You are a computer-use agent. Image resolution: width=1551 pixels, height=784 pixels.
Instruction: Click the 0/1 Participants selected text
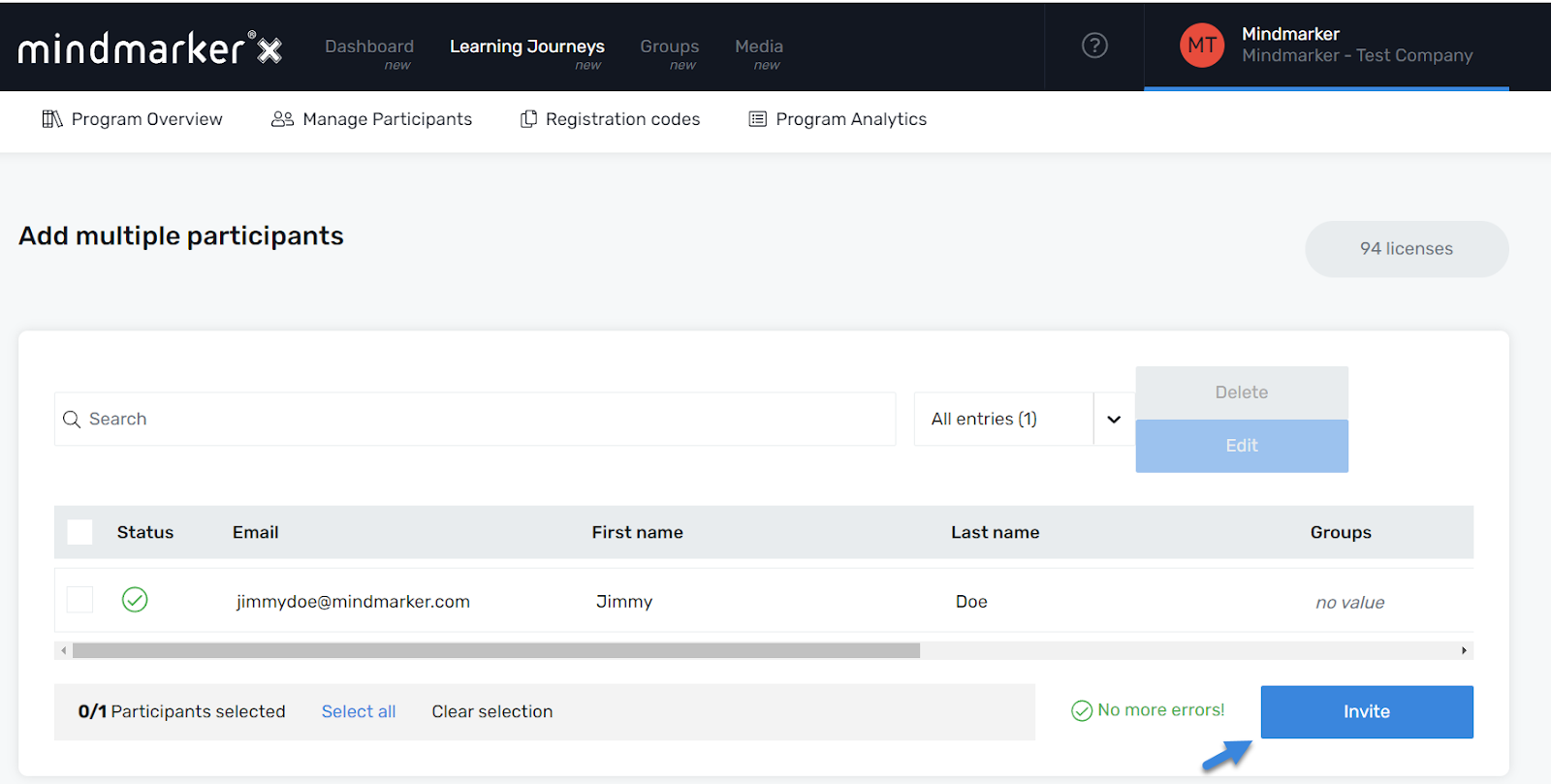pyautogui.click(x=182, y=712)
